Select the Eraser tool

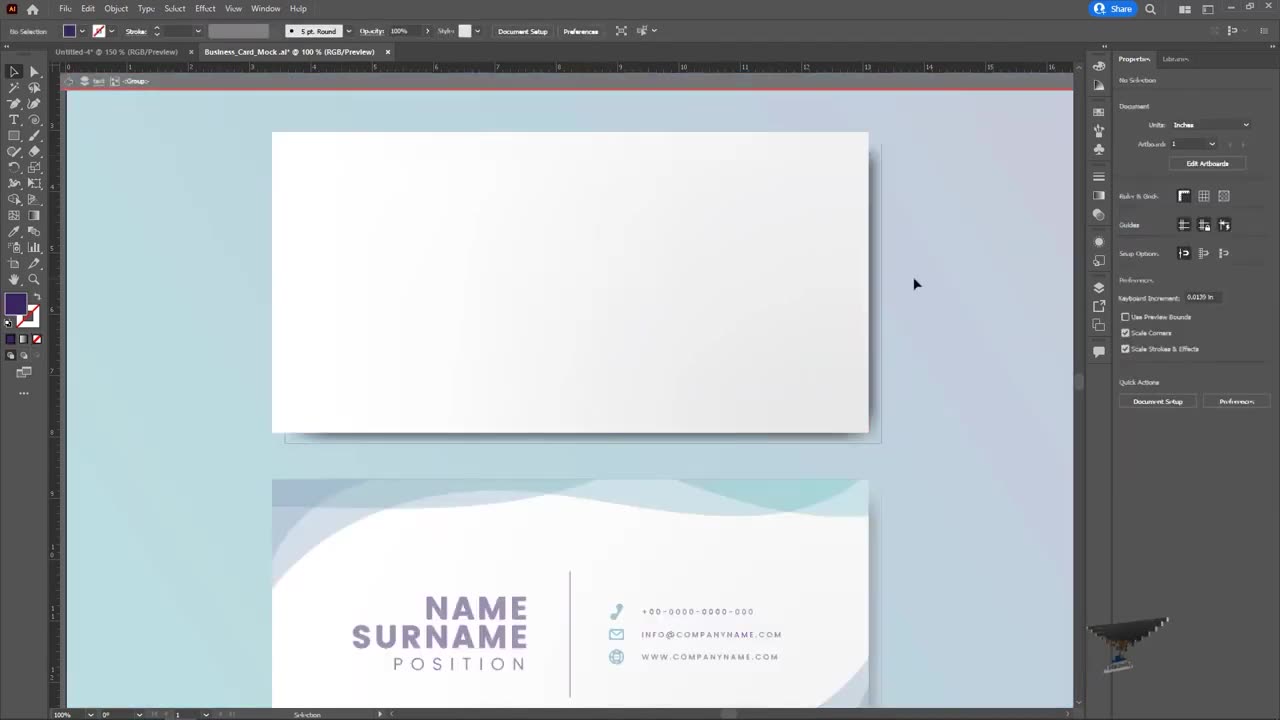coord(34,152)
